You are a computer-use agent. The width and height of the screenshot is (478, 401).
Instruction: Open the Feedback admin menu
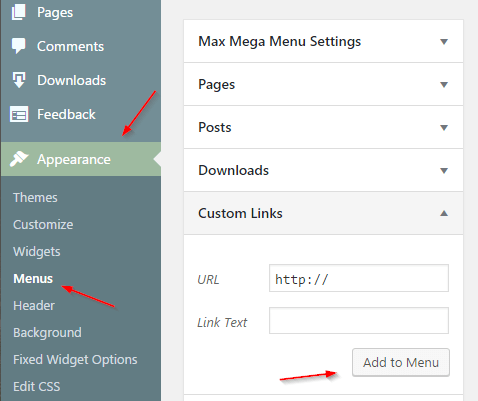(66, 114)
